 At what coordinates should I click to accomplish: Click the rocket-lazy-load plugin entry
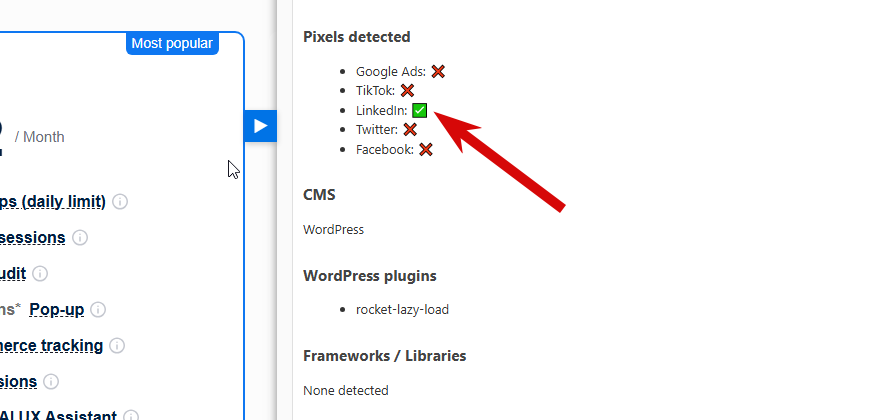402,309
